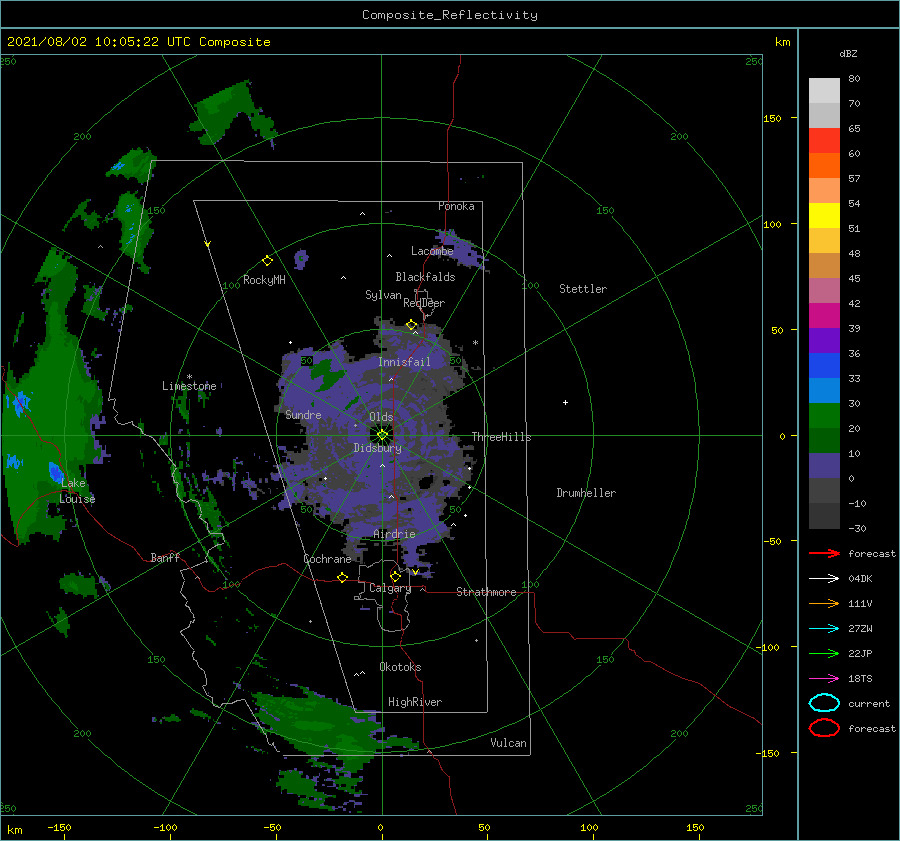Pick the green 22JP arrow icon
Viewport: 900px width, 841px height.
click(824, 653)
